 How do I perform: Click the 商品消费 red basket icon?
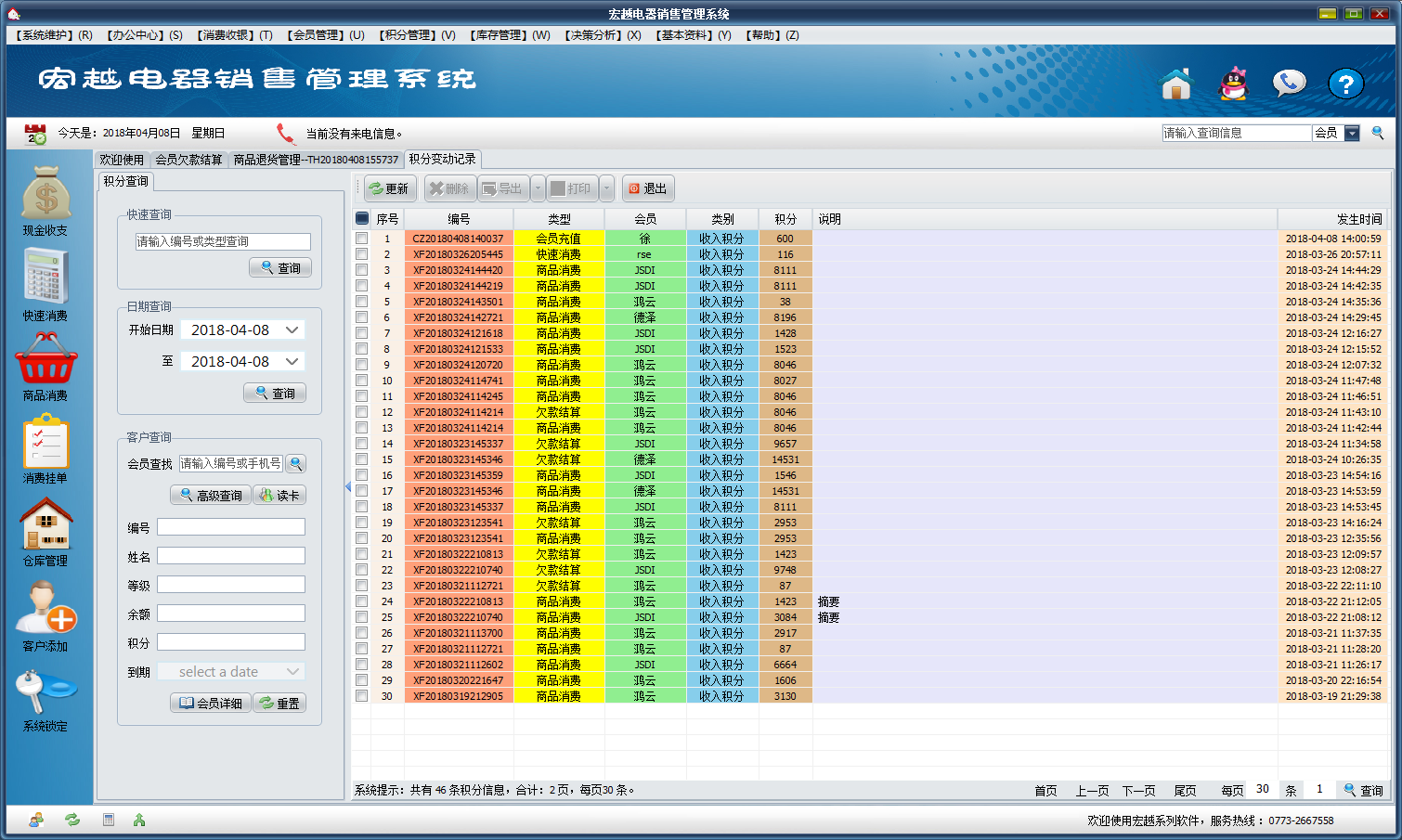tap(45, 359)
